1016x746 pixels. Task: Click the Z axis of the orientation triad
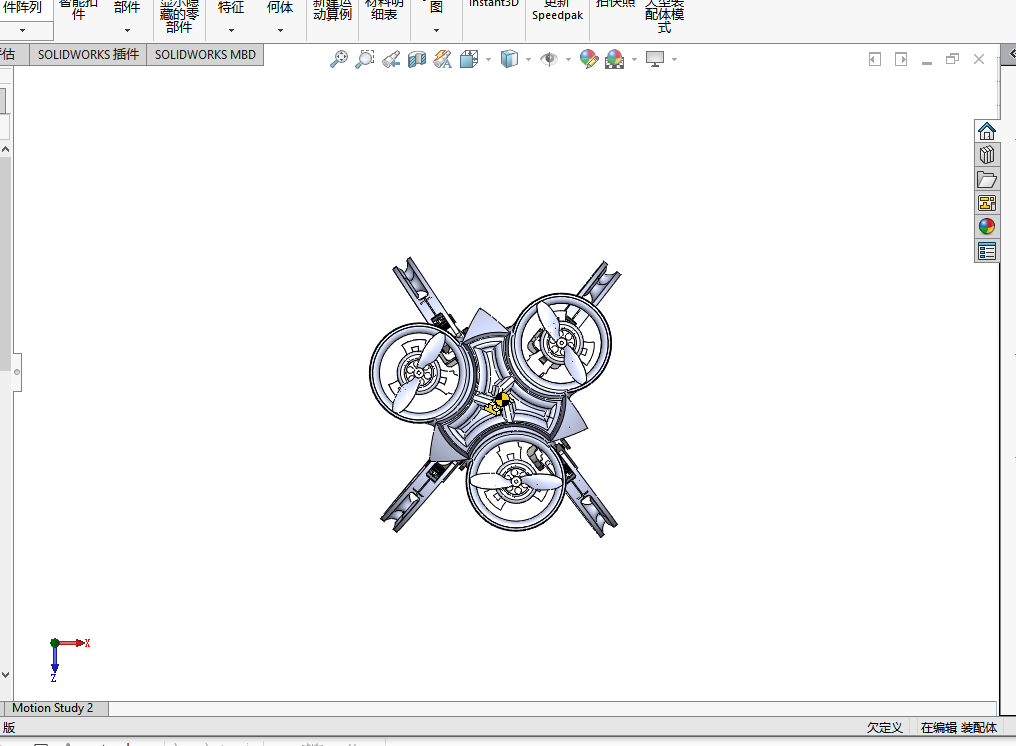click(x=54, y=664)
